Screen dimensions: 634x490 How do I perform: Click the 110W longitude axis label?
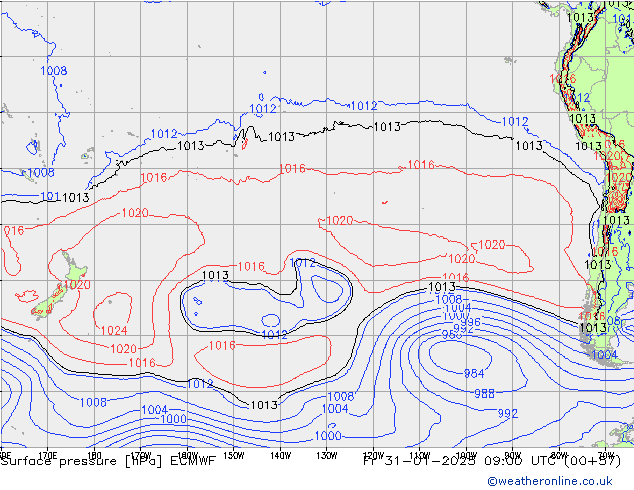coord(420,456)
